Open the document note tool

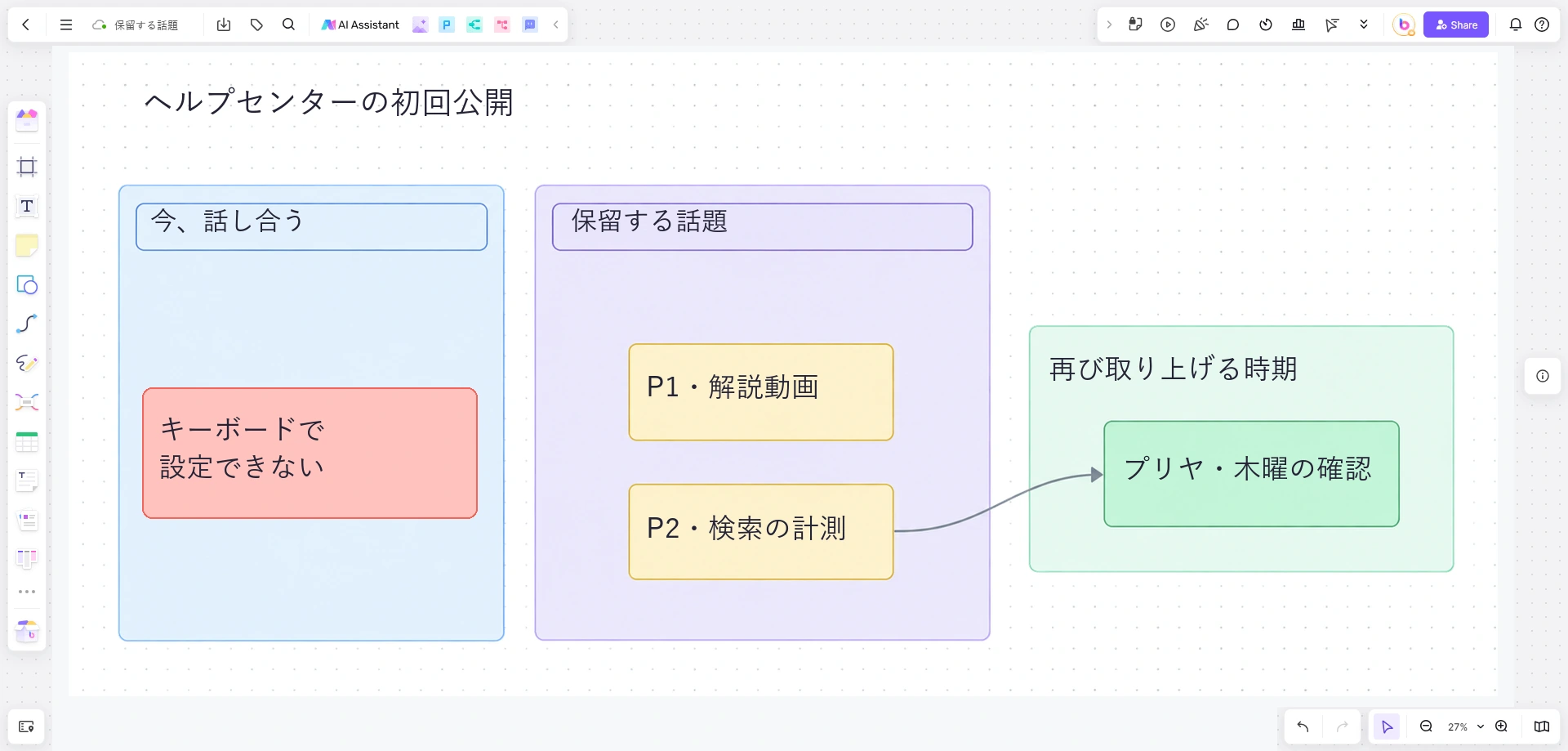click(27, 481)
